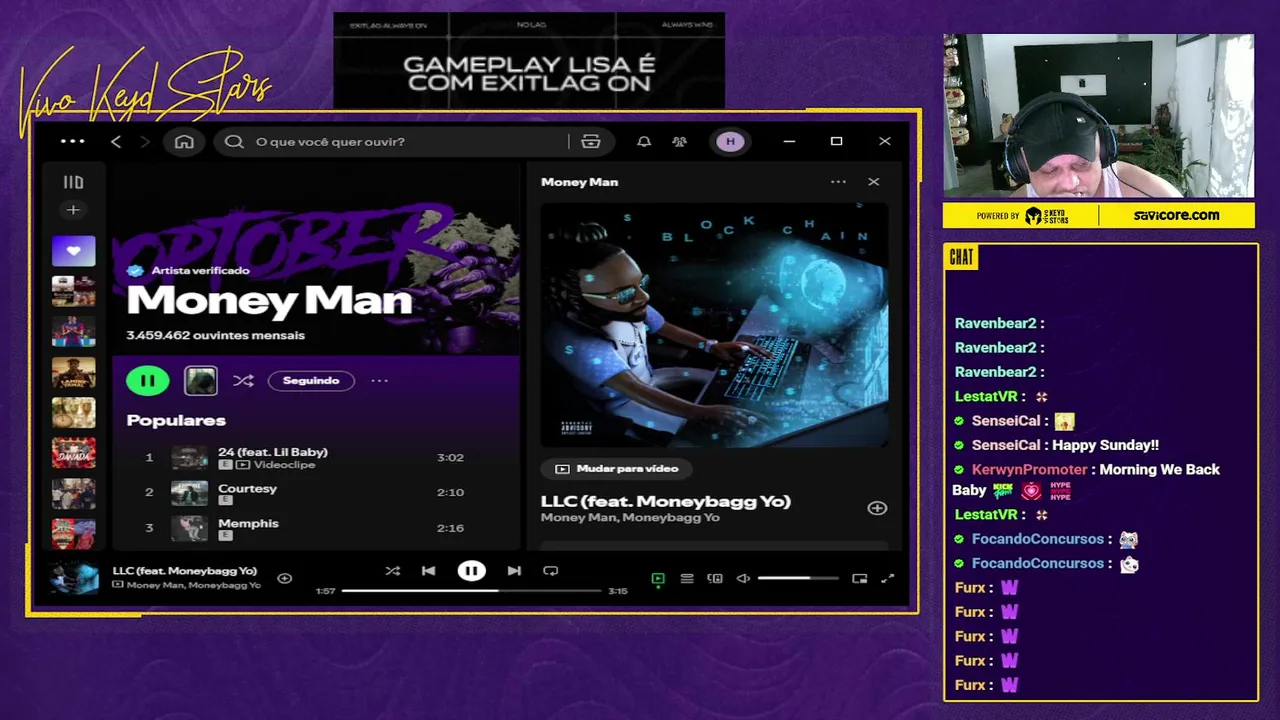Play '24 (feat. Lil Baby)' track
1280x720 pixels.
315,458
